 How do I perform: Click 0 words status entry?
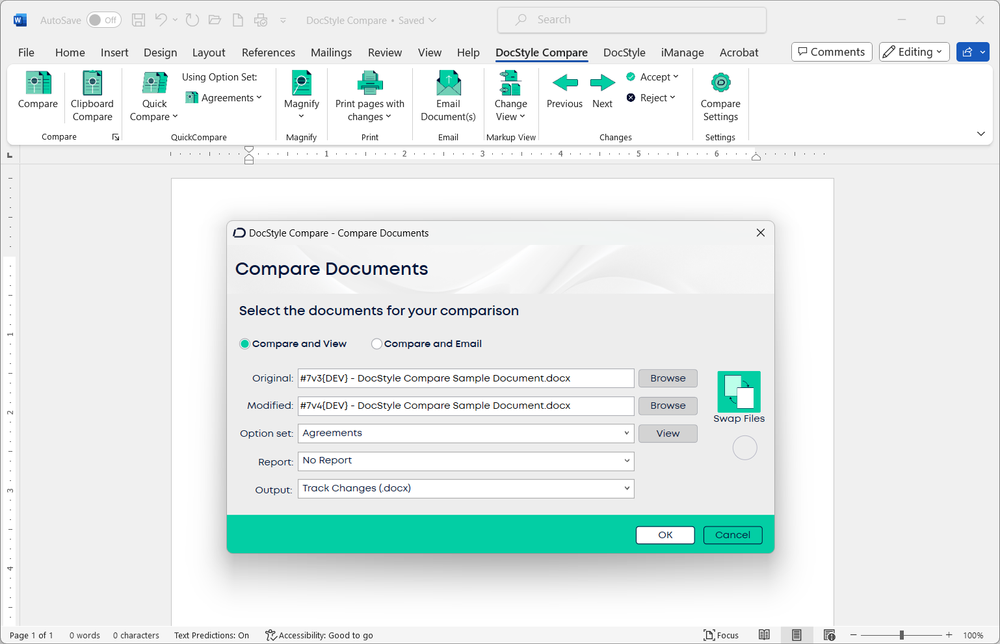(x=84, y=635)
